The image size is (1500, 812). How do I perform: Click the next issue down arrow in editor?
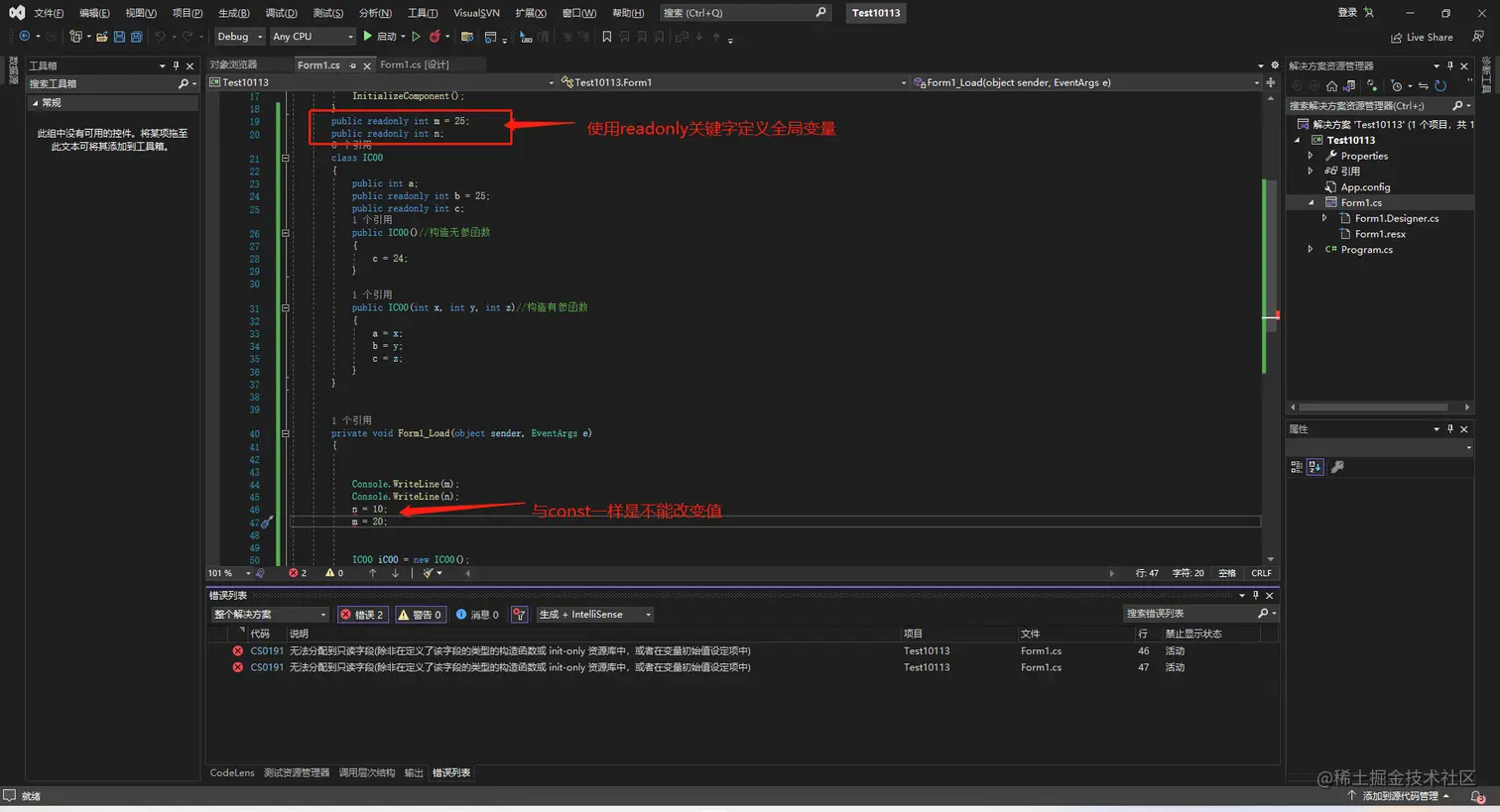point(395,573)
